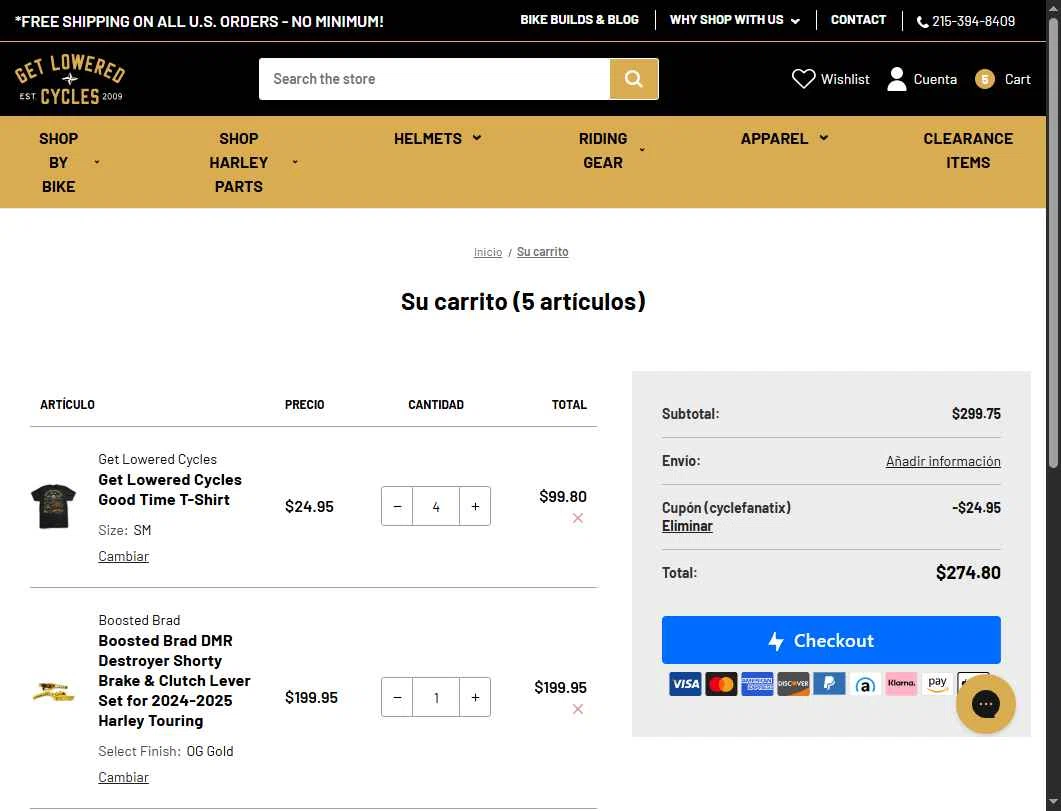Click the Visa payment icon

[x=685, y=684]
